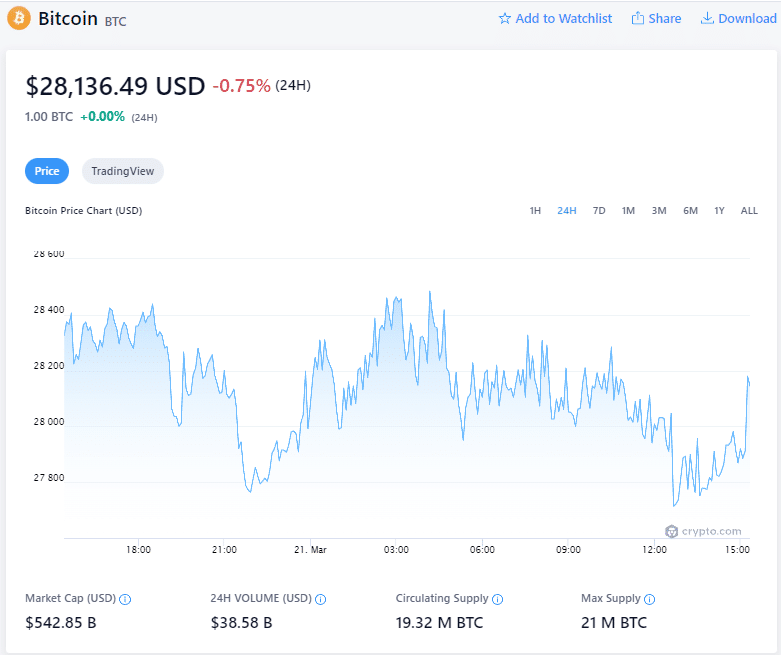The width and height of the screenshot is (781, 655).
Task: Click the 03:00 x-axis label
Action: (396, 549)
